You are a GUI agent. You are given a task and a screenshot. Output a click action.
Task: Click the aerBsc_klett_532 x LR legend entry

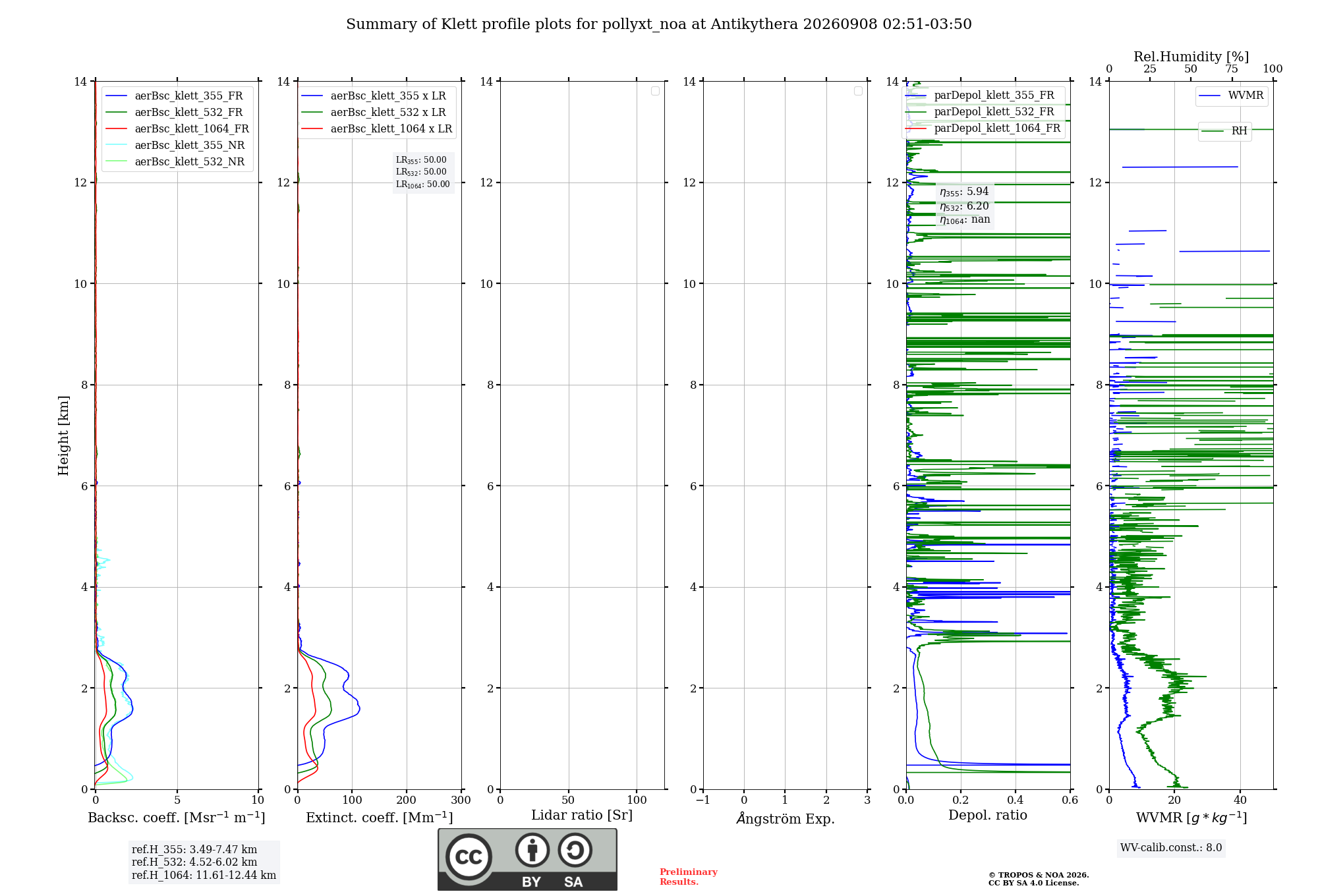pos(374,112)
